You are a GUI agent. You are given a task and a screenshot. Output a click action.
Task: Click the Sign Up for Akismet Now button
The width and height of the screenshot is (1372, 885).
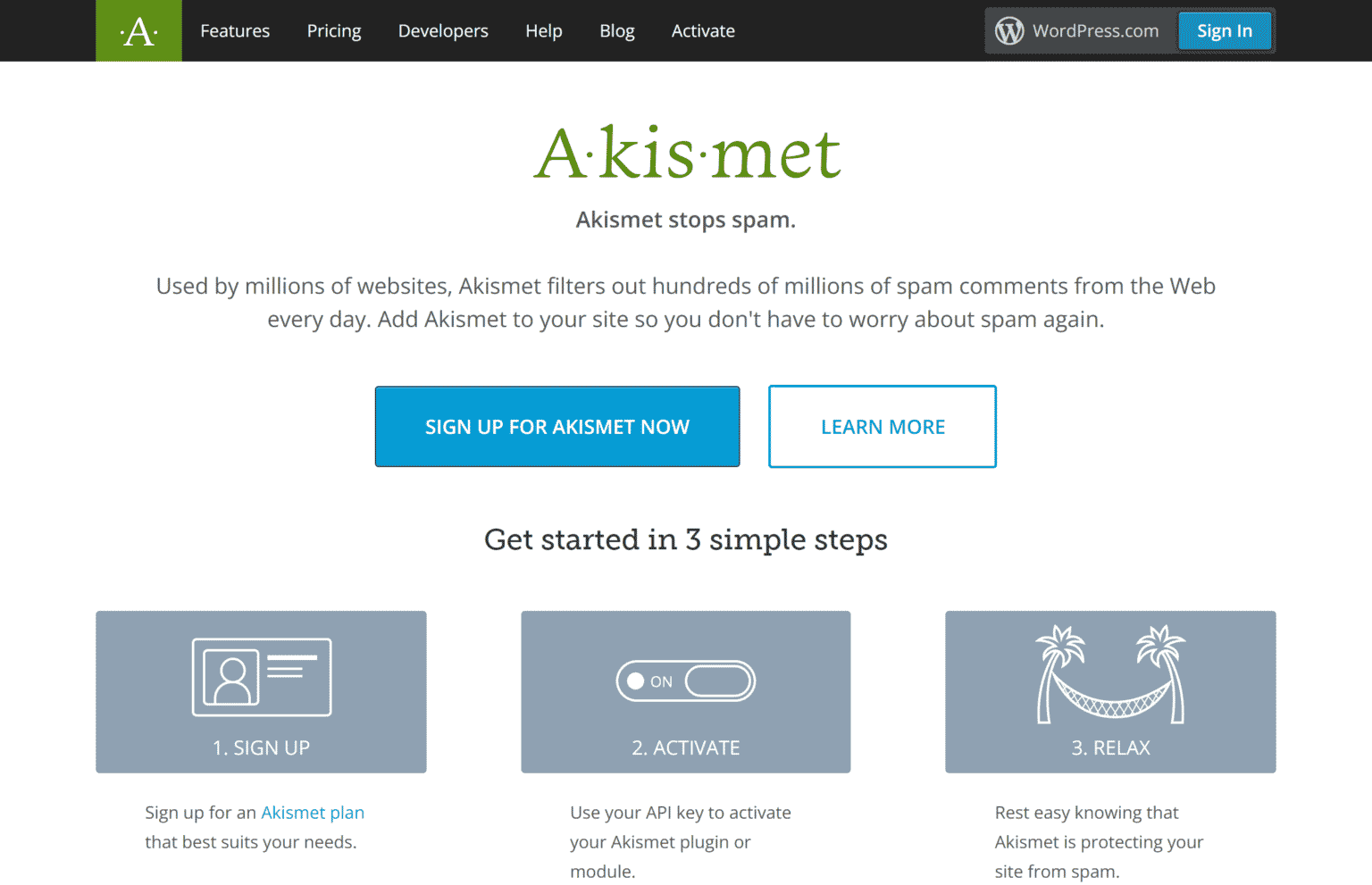[557, 426]
